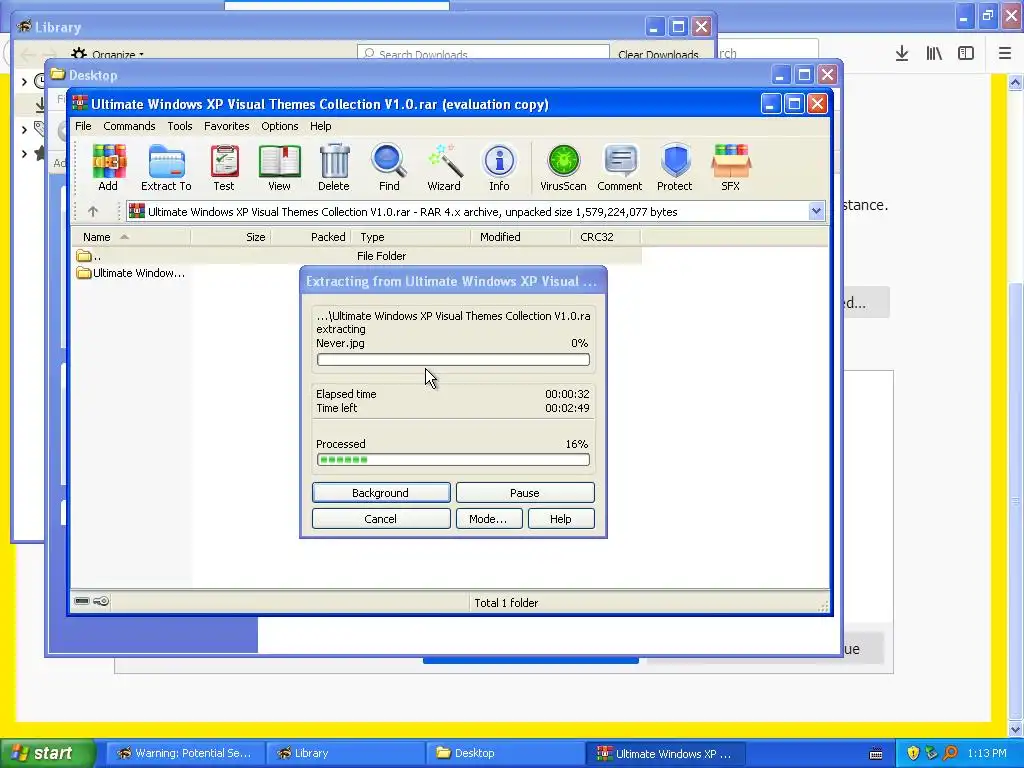The image size is (1024, 768).
Task: Open the Firefox hamburger menu
Action: (x=1005, y=54)
